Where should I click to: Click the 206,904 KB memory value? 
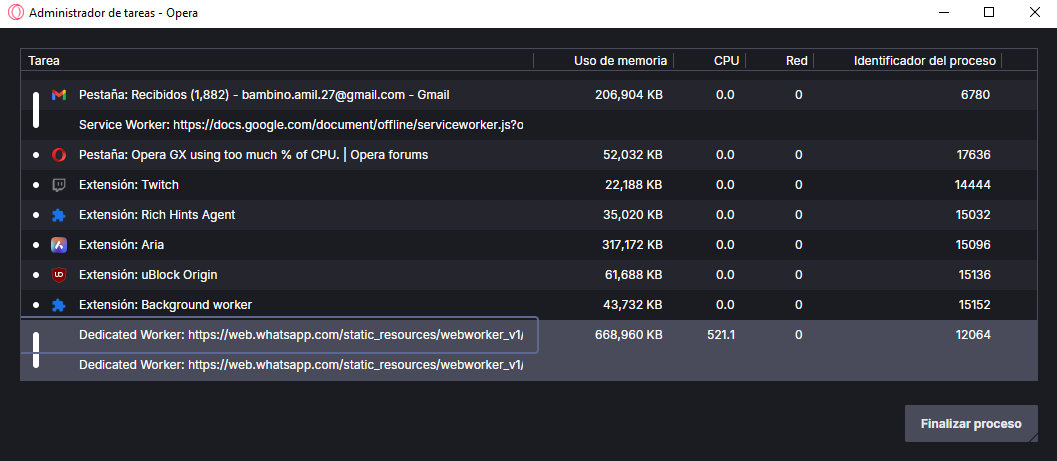coord(629,95)
